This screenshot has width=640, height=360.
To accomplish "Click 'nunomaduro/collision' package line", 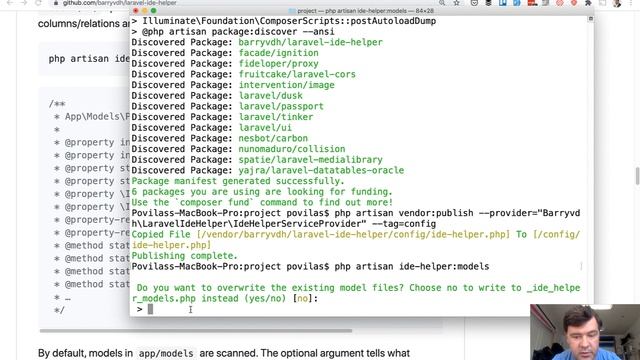I will [292, 149].
